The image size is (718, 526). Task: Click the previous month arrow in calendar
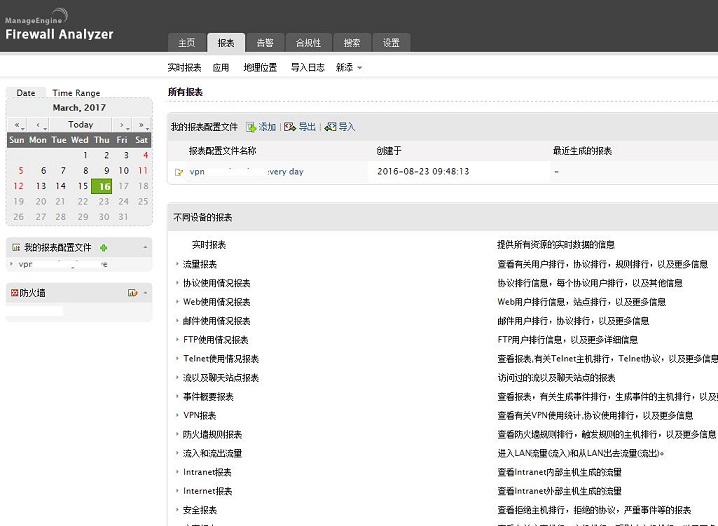[x=39, y=125]
